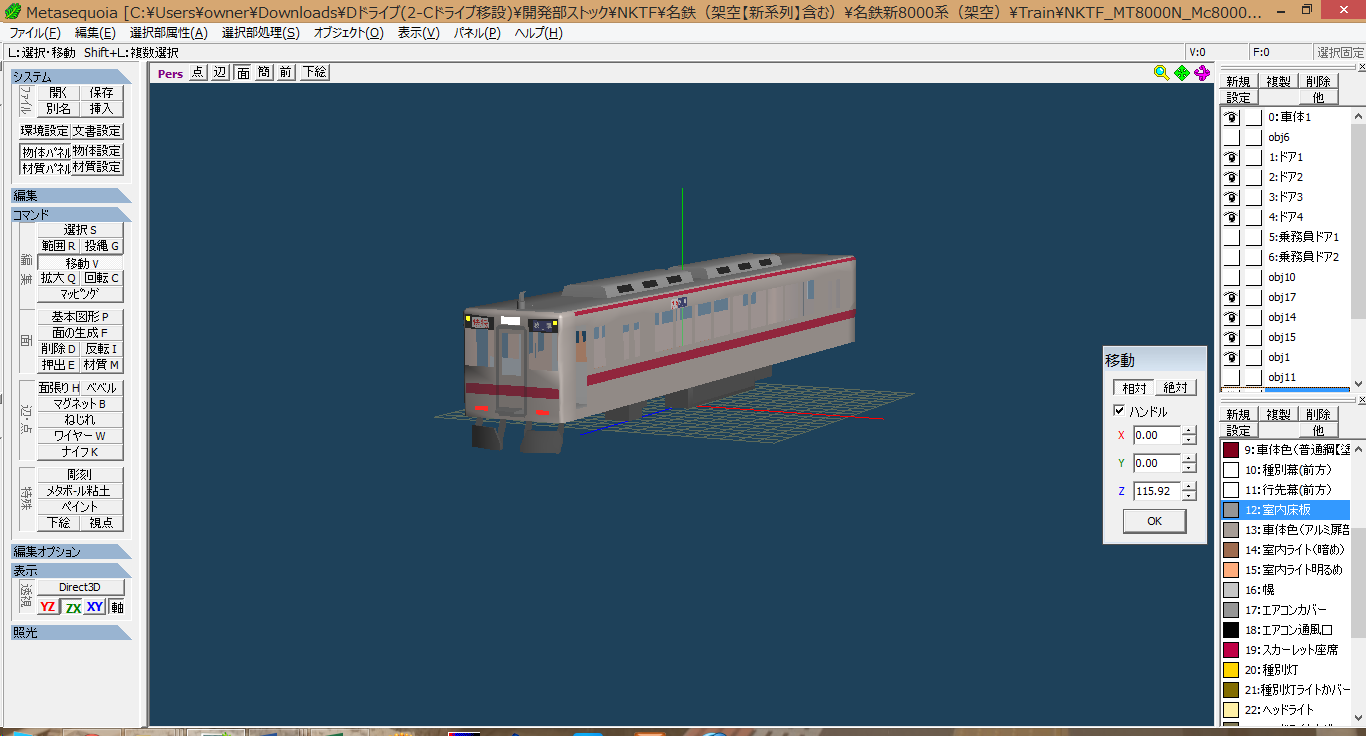Choose the メタボール粘土 metaball tool
This screenshot has height=736, width=1366.
point(80,491)
